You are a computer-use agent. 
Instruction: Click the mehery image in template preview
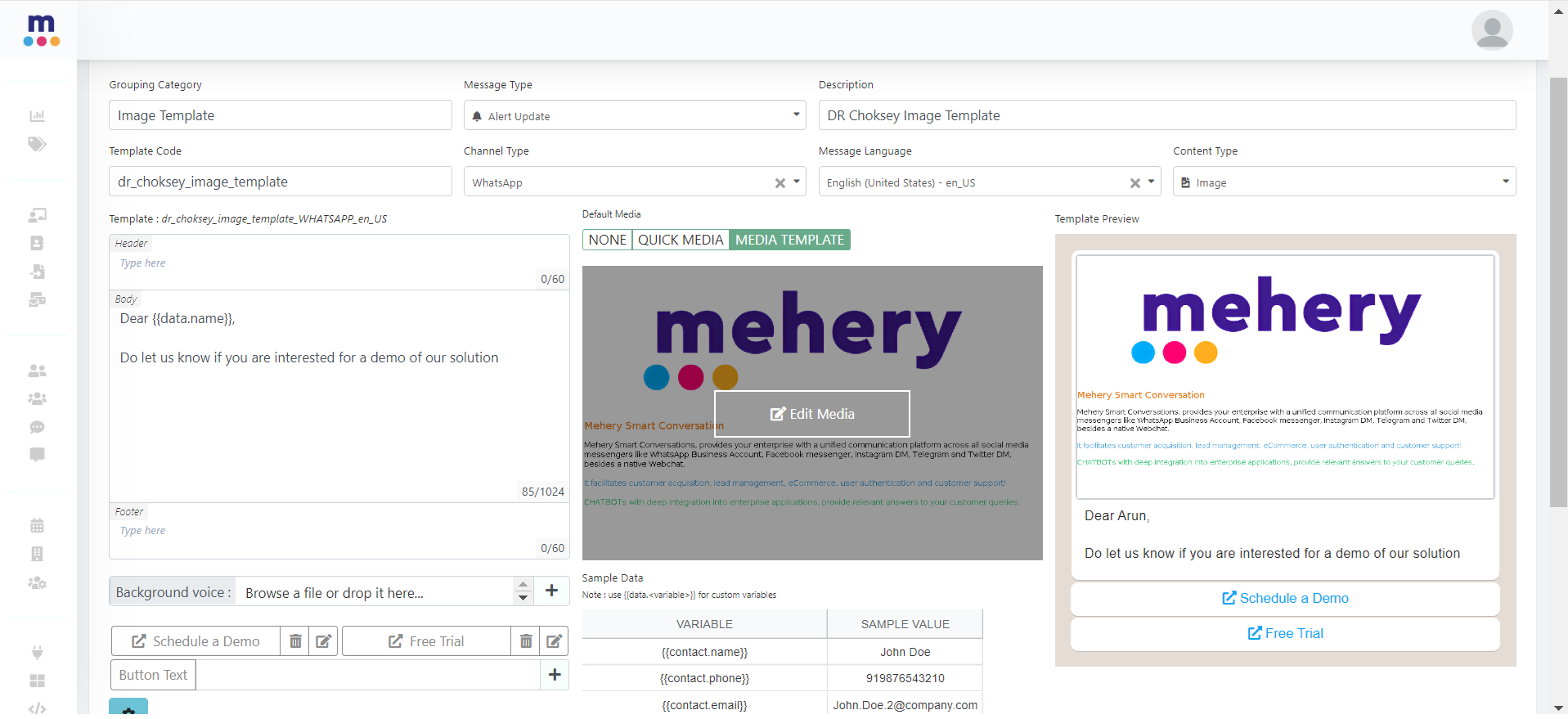(x=1285, y=376)
